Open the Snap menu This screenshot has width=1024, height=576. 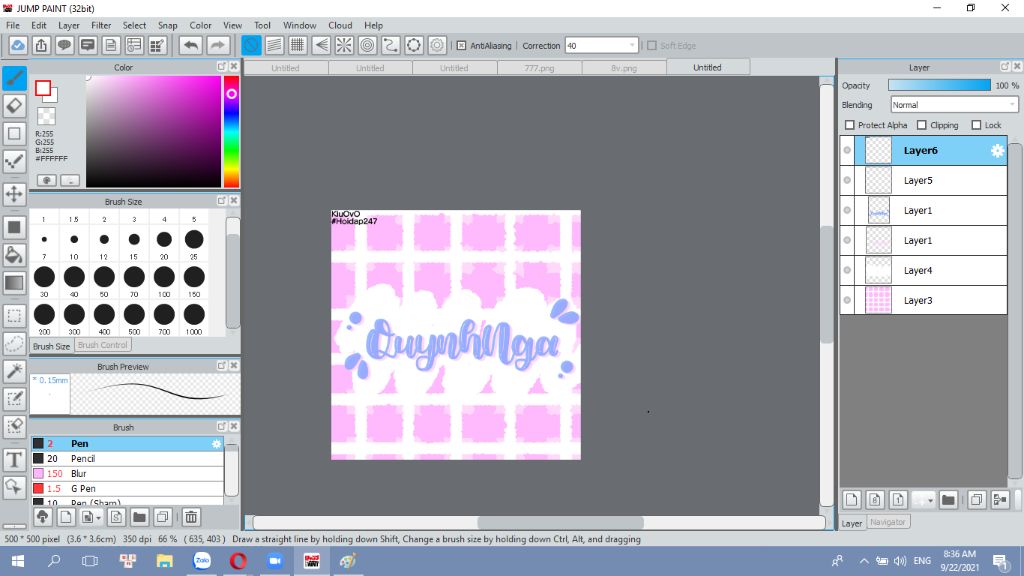(167, 25)
